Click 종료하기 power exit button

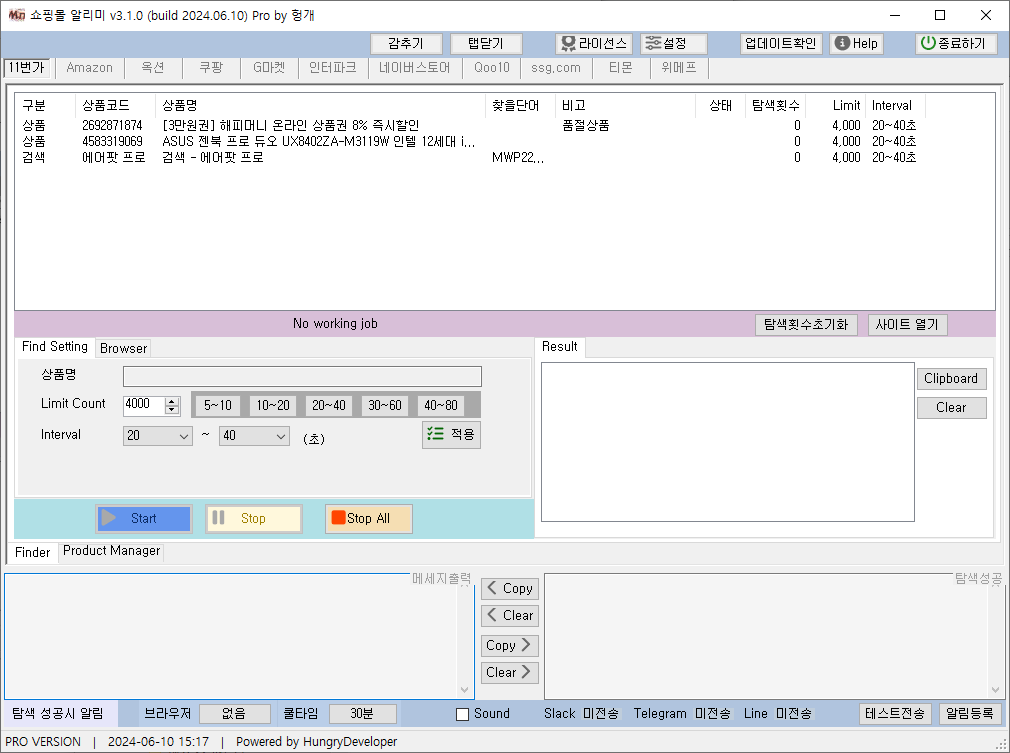(x=956, y=44)
